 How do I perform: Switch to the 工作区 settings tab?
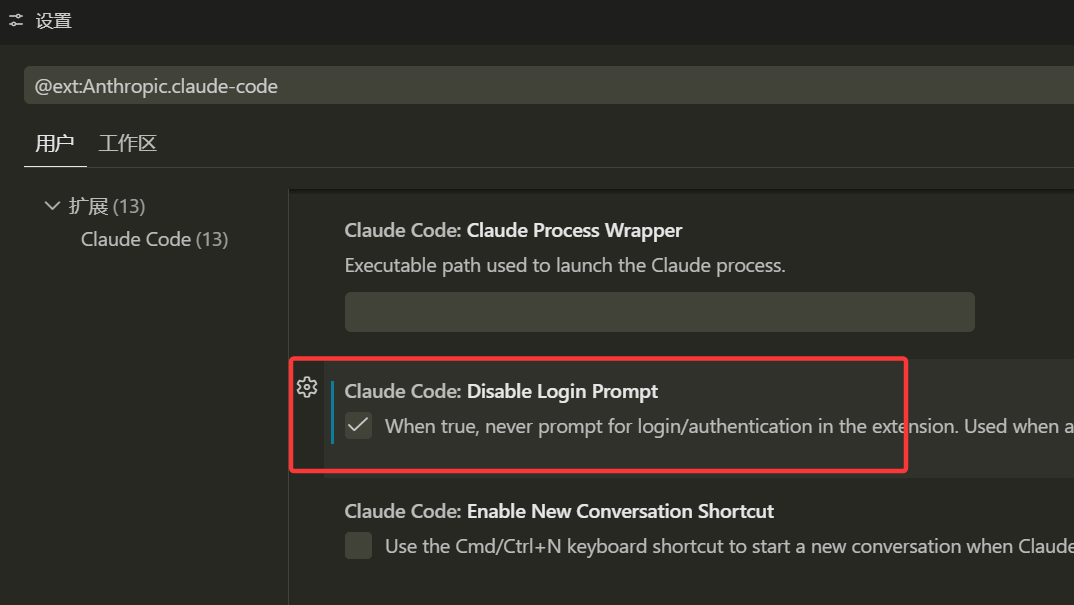click(x=127, y=143)
